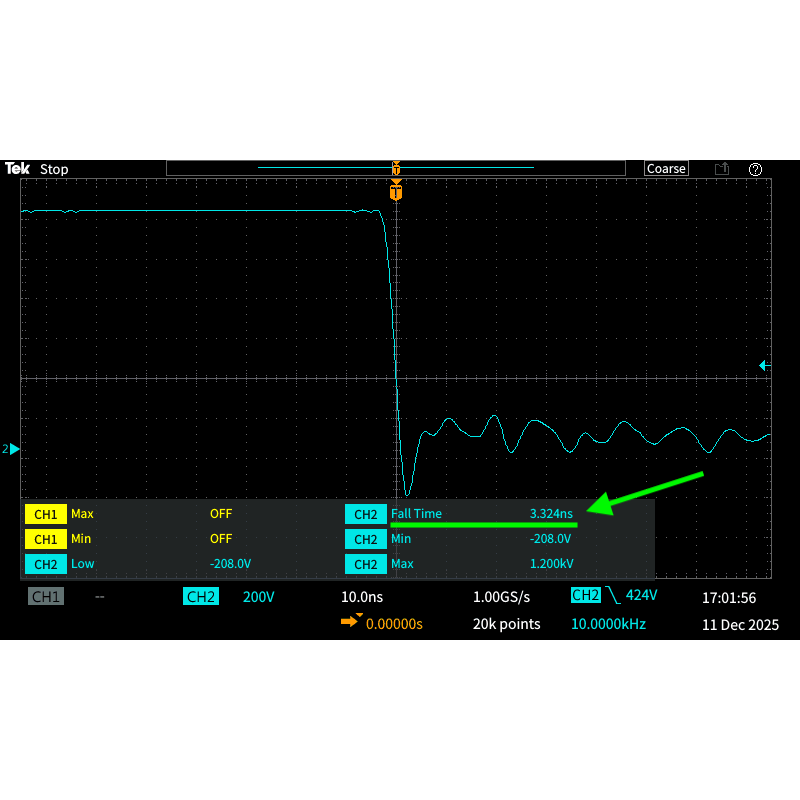Toggle the Coarse adjustment button
The width and height of the screenshot is (800, 800).
tap(666, 169)
